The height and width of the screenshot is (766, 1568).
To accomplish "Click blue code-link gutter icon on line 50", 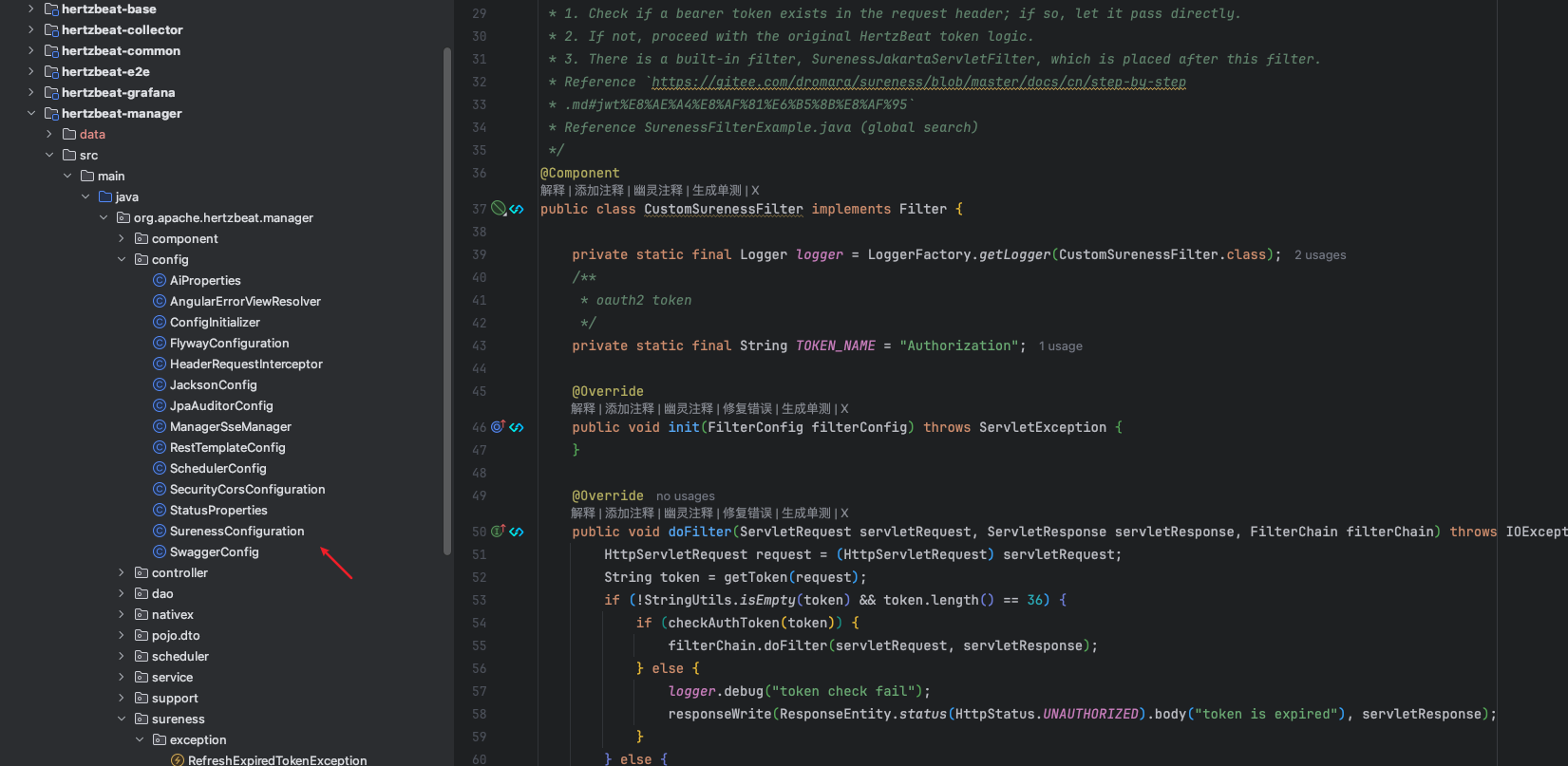I will pos(517,532).
